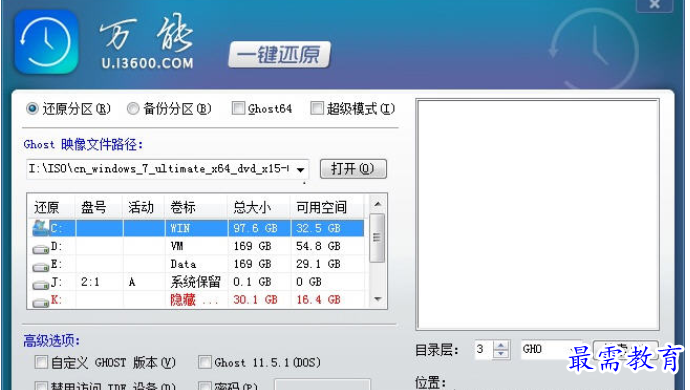Select the J: drive icon
This screenshot has width=690, height=390.
click(x=40, y=285)
